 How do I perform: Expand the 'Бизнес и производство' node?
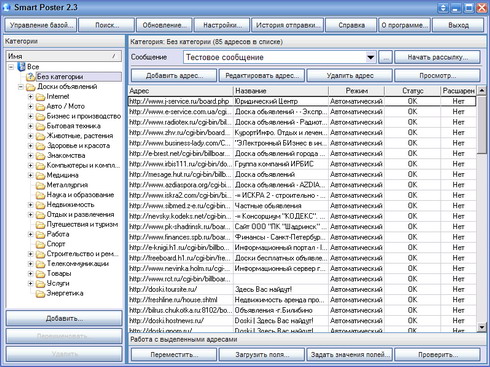30,116
